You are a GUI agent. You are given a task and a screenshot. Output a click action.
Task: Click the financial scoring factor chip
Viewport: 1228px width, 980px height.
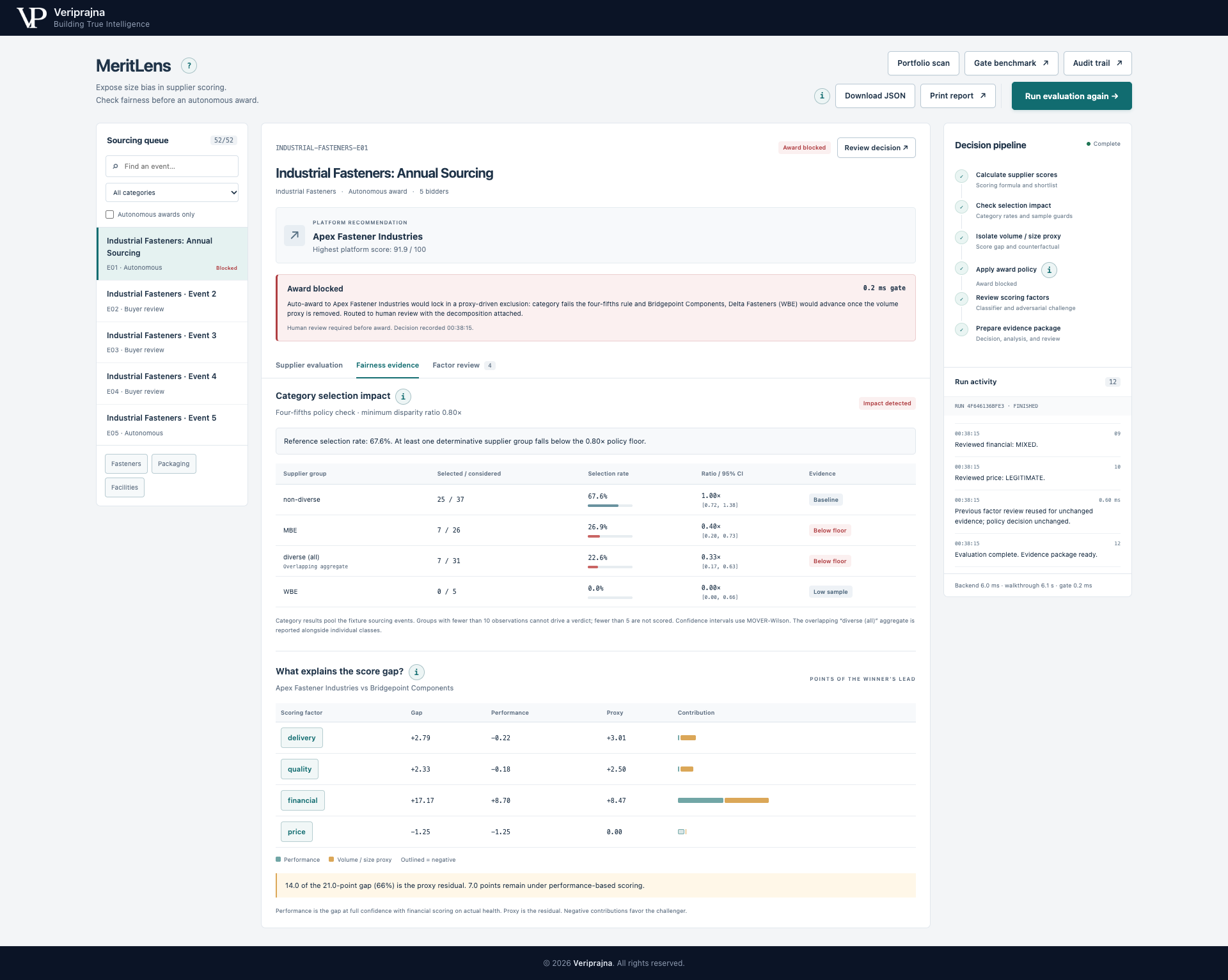tap(303, 800)
